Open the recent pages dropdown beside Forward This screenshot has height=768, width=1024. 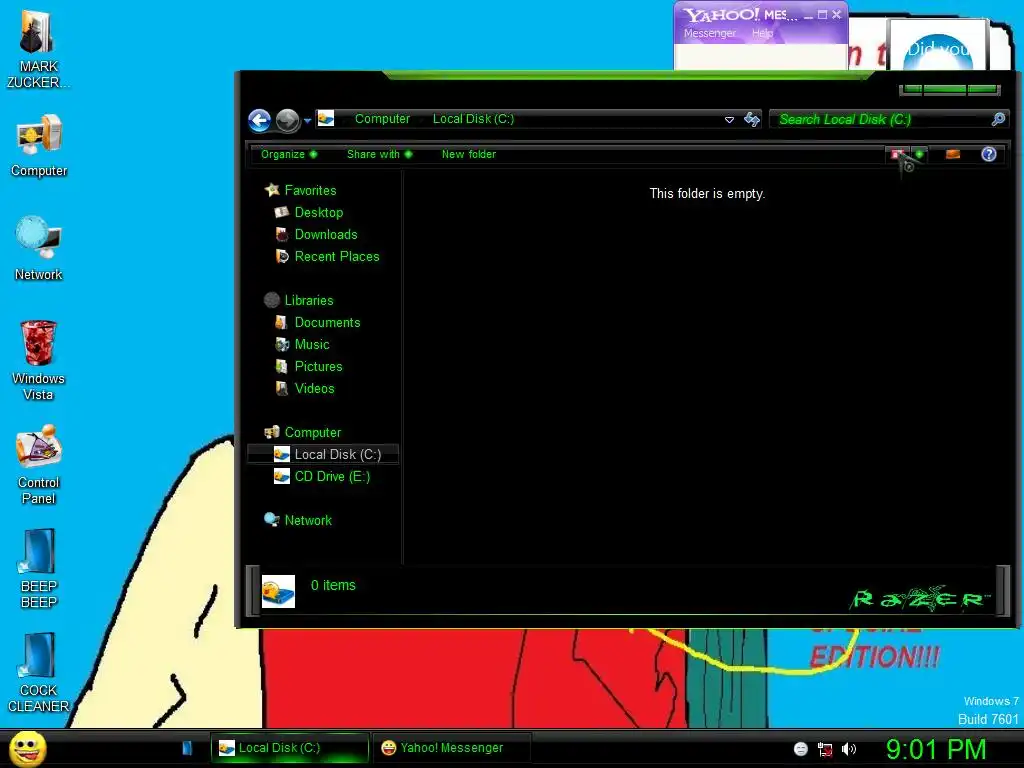[x=307, y=121]
